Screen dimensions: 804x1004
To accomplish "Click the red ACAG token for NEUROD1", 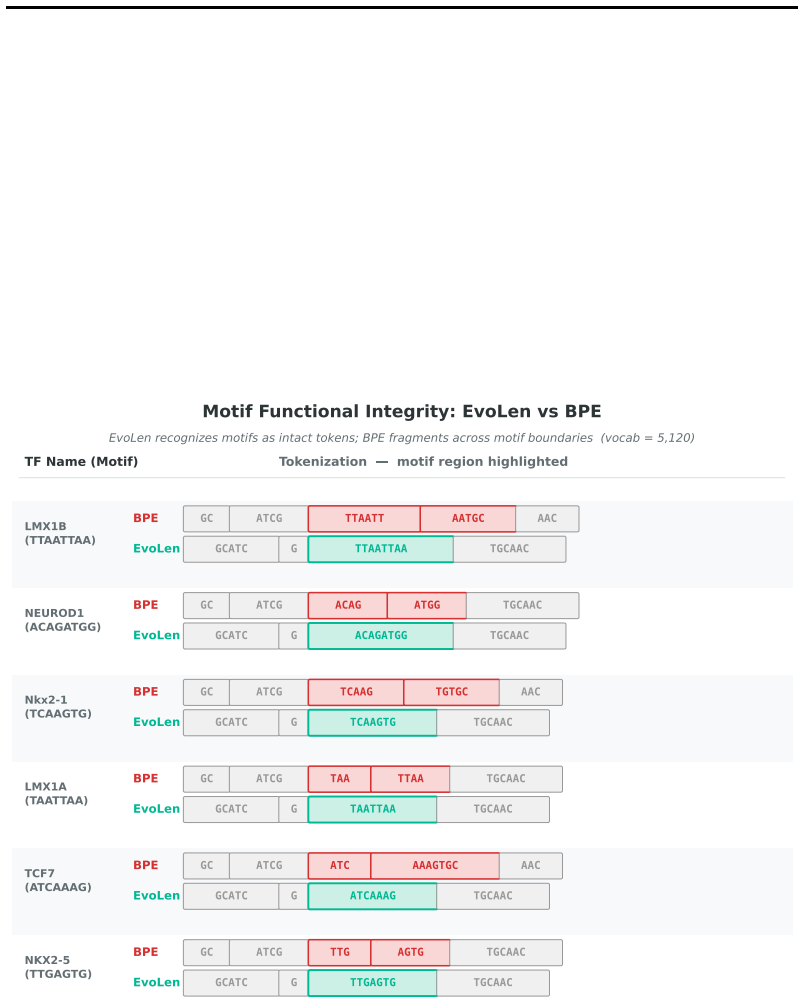I will click(x=348, y=605).
